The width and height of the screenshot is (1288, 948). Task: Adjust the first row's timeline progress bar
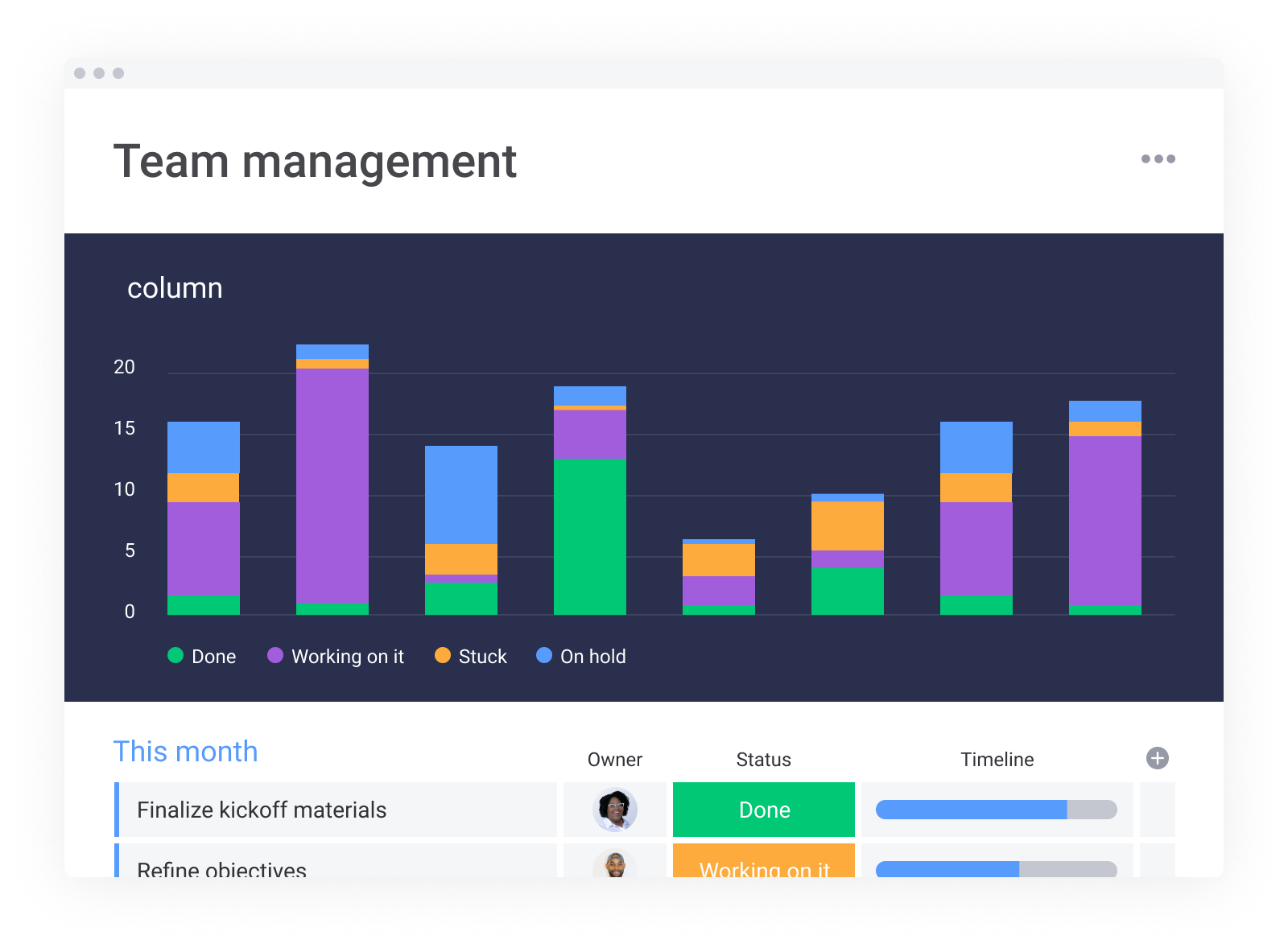997,810
